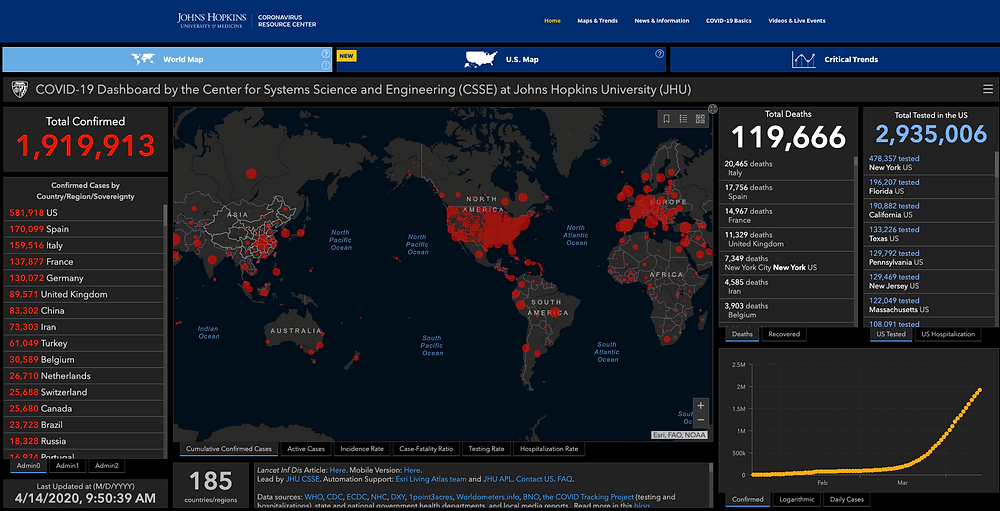Open the map legend list icon
This screenshot has width=1000, height=511.
coord(683,119)
